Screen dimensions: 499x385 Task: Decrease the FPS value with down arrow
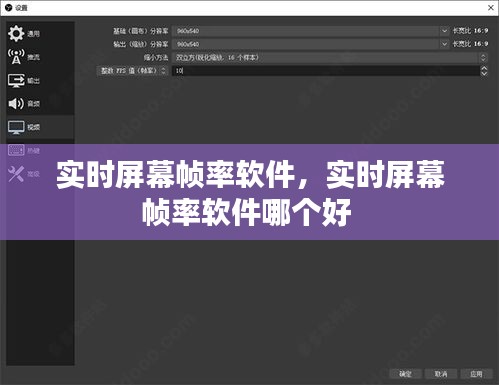coord(484,73)
